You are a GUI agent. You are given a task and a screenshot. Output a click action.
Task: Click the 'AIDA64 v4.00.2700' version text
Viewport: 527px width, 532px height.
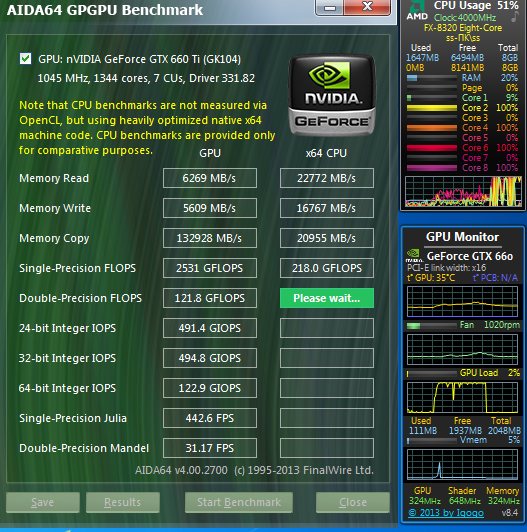click(181, 470)
